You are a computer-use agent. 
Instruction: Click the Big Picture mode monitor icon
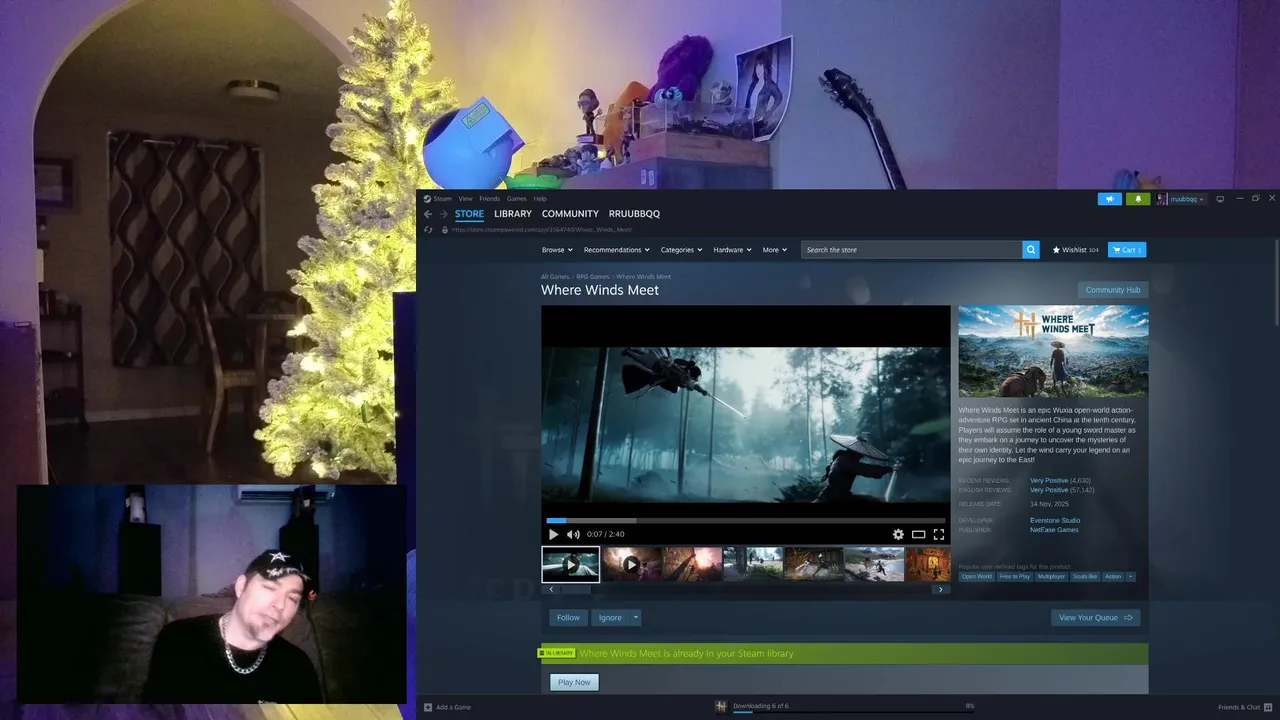pos(1219,199)
